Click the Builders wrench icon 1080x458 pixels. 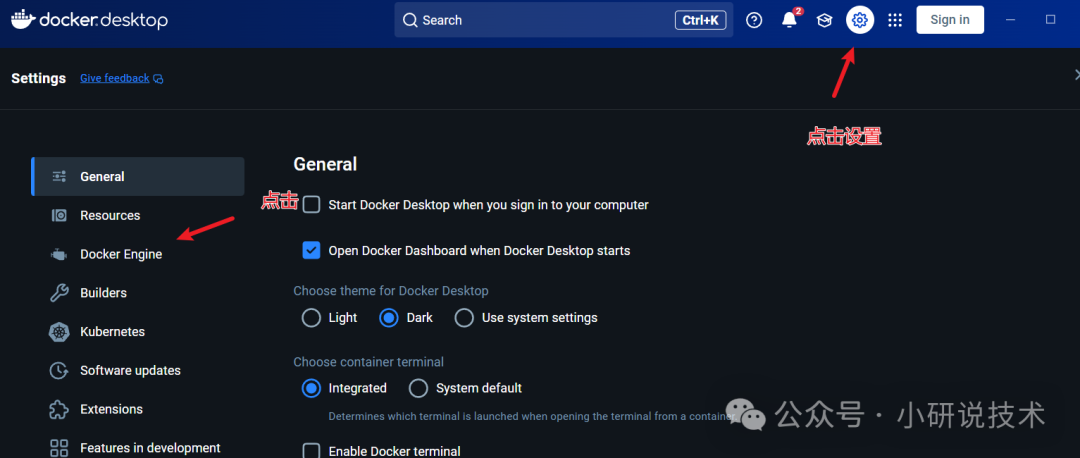(x=59, y=293)
